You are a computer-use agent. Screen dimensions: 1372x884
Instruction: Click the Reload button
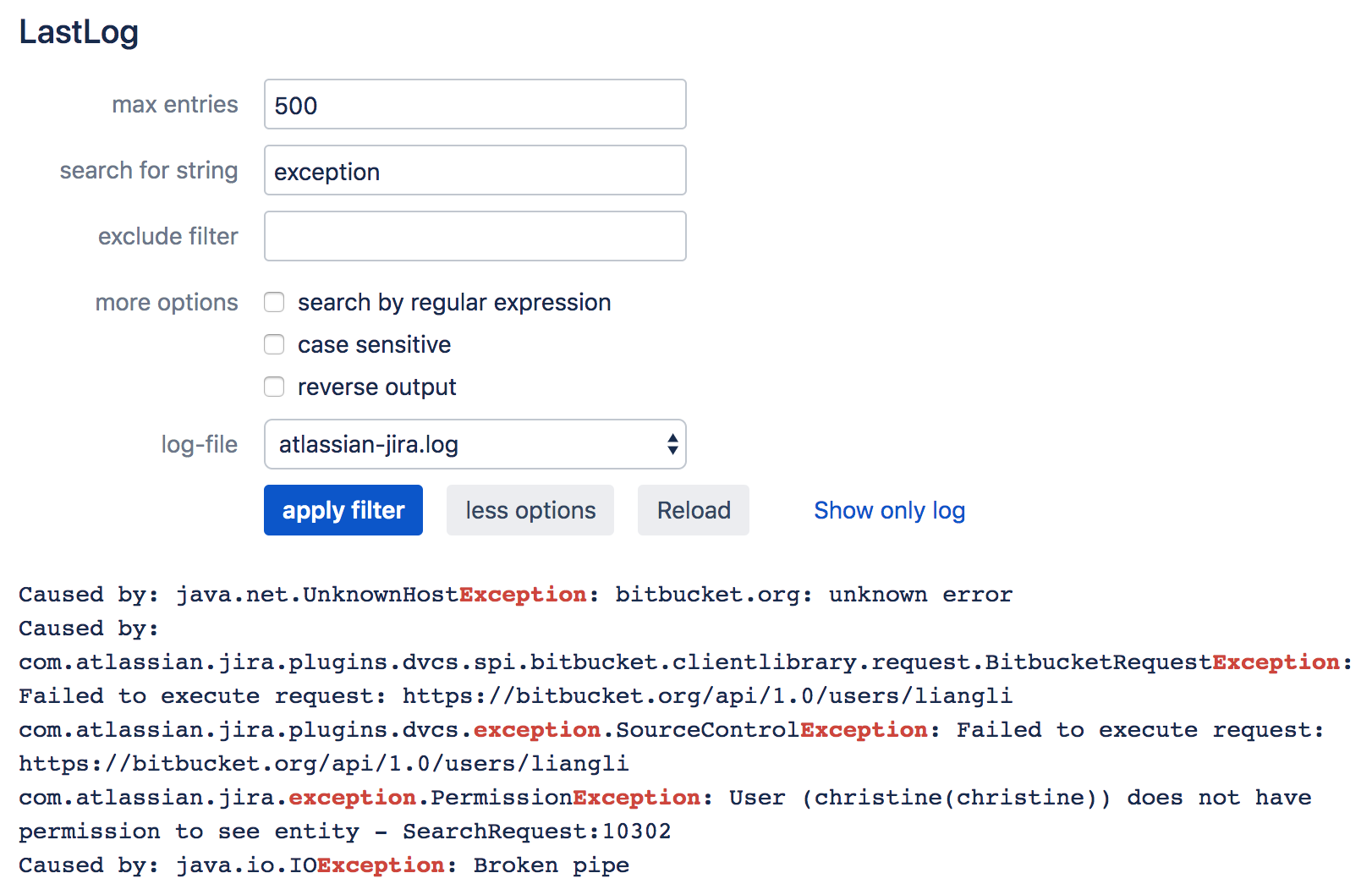tap(694, 510)
